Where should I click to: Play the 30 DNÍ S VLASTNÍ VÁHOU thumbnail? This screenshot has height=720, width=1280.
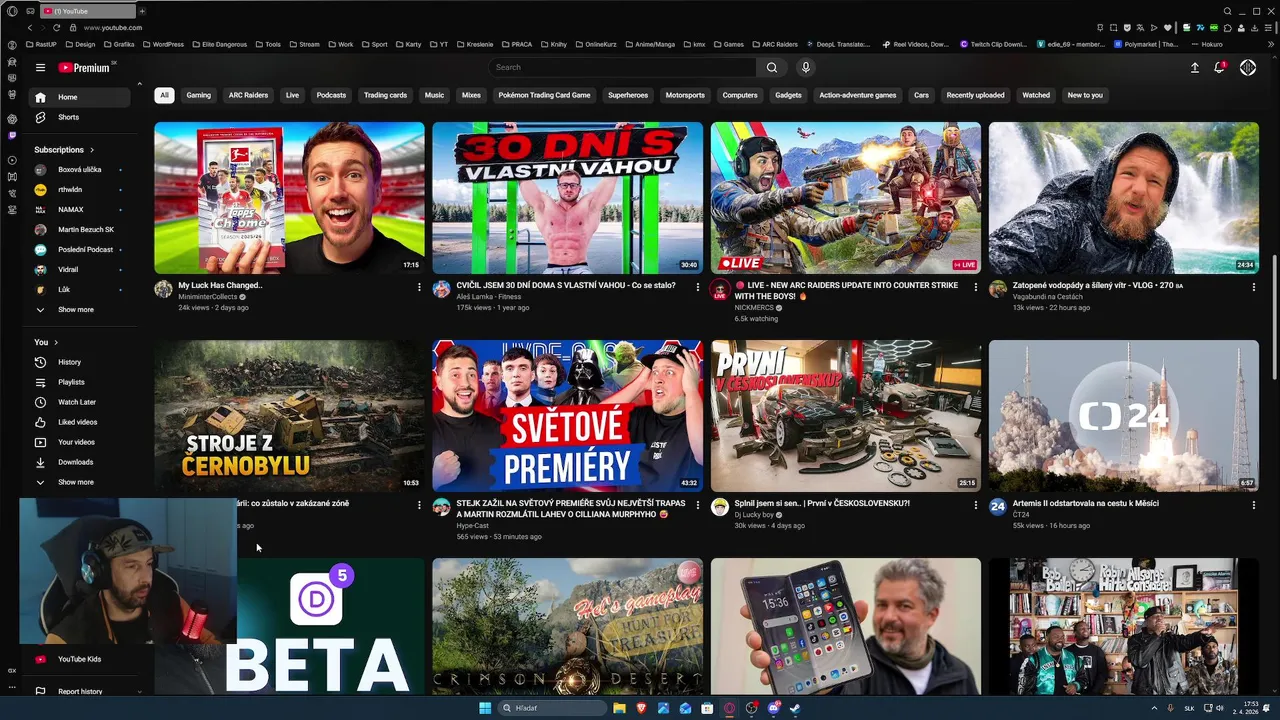pos(567,198)
